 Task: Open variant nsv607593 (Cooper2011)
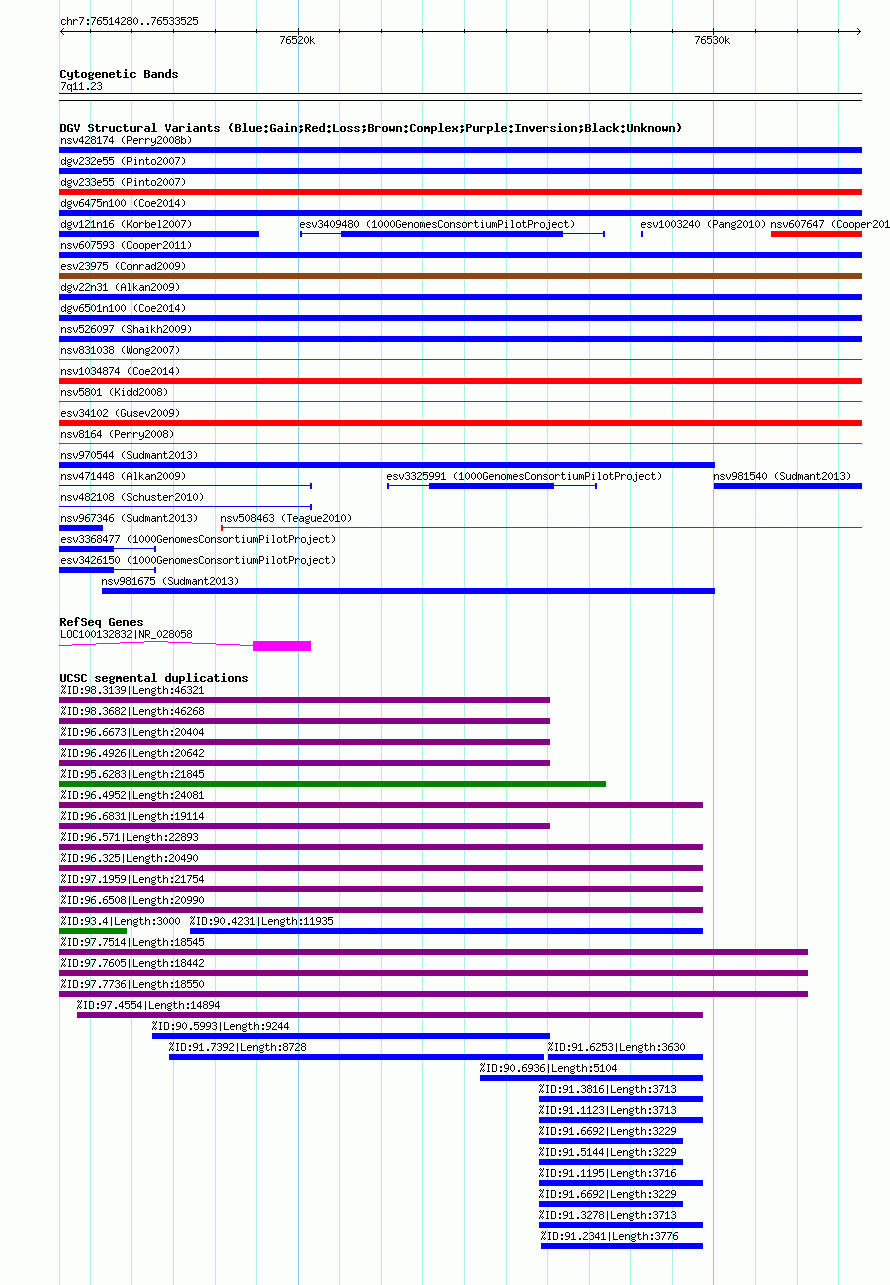126,245
